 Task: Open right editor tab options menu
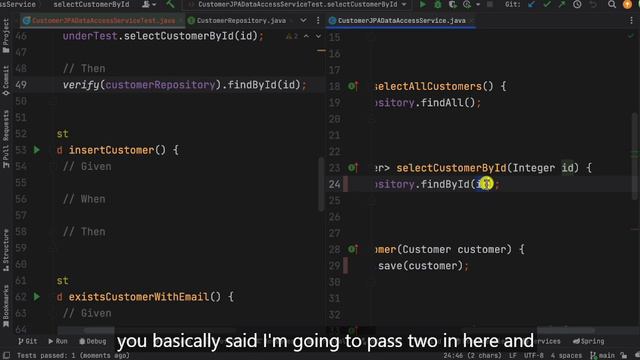coord(631,20)
